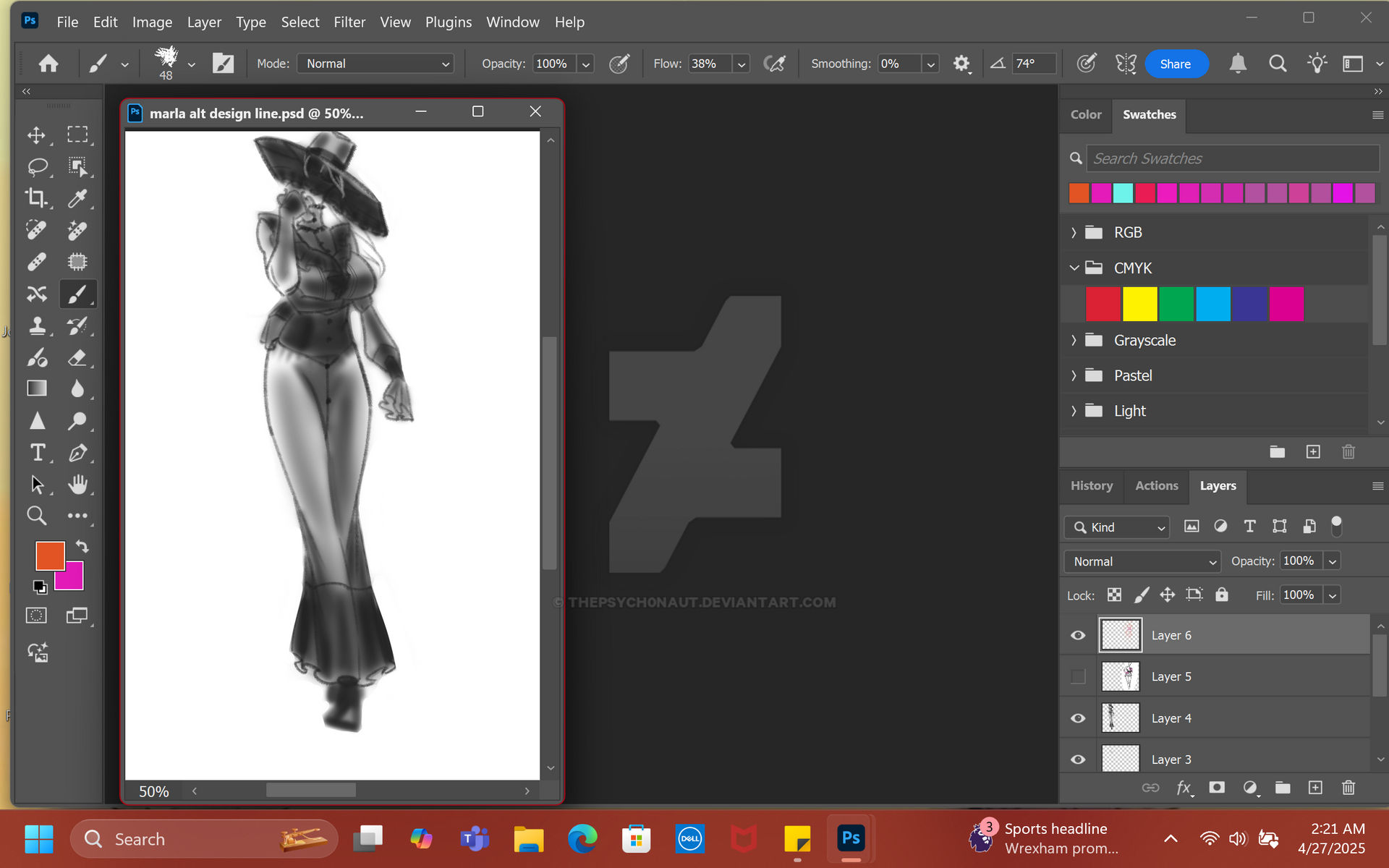
Task: Select the Gradient tool
Action: pos(37,388)
